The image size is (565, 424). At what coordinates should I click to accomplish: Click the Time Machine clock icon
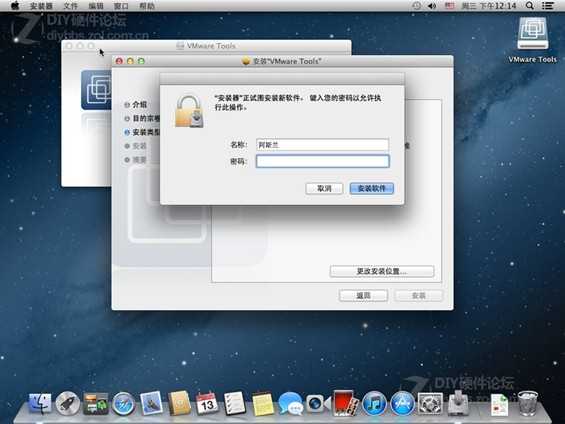pos(417,6)
